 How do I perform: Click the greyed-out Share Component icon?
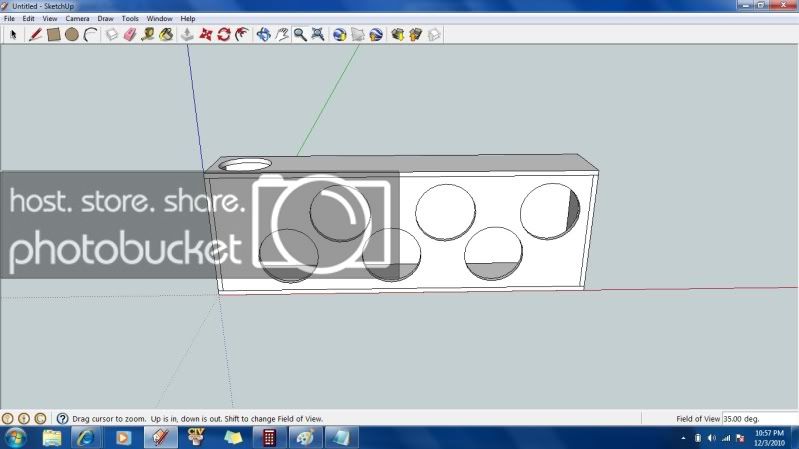click(434, 35)
